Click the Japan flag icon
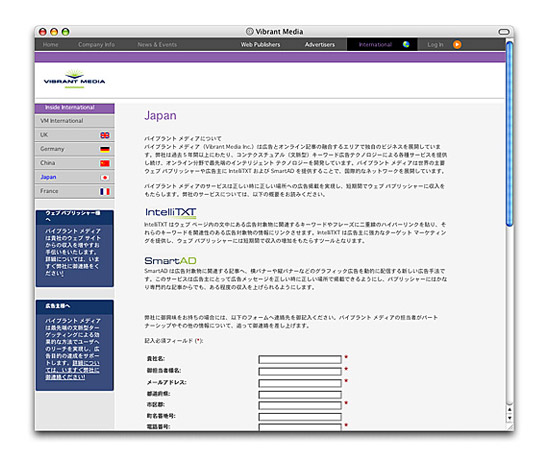 [x=105, y=178]
